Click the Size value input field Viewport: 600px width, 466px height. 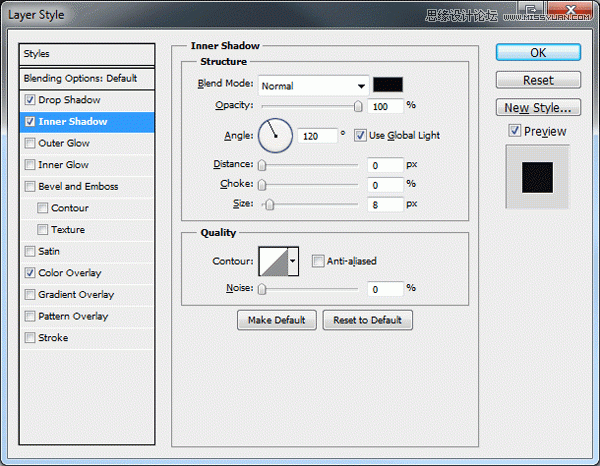[385, 204]
